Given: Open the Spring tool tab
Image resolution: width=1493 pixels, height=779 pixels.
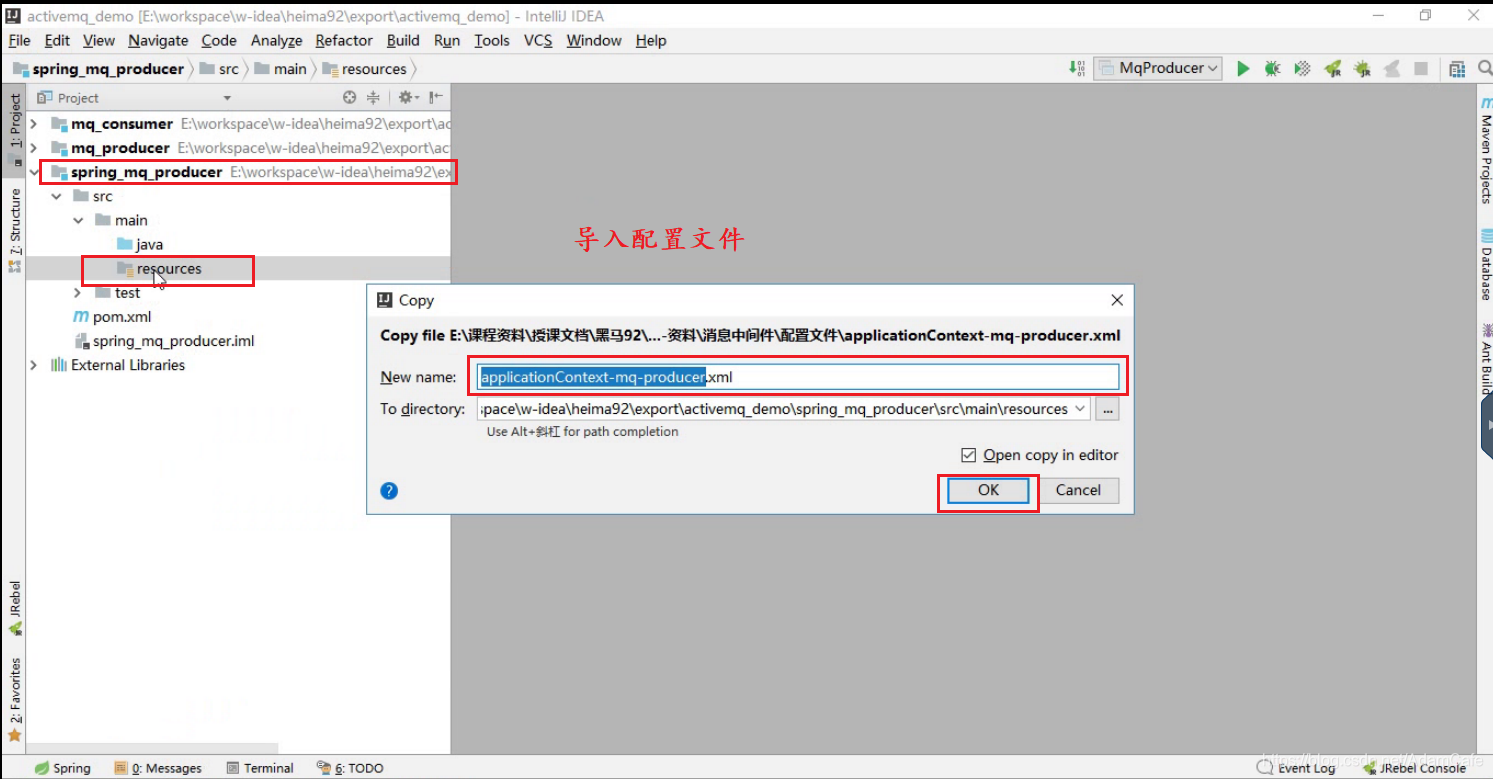Looking at the screenshot, I should click(x=62, y=768).
